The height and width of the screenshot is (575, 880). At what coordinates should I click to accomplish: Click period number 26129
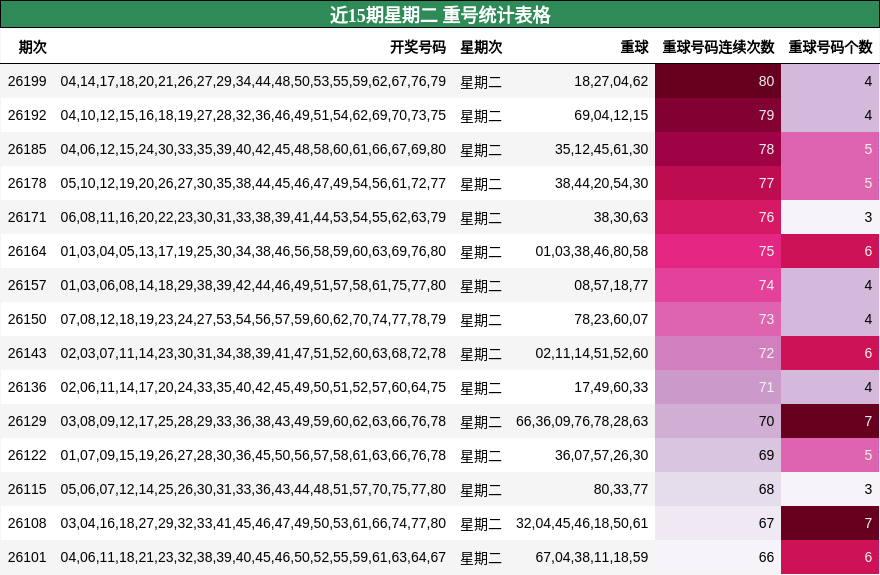click(x=27, y=421)
